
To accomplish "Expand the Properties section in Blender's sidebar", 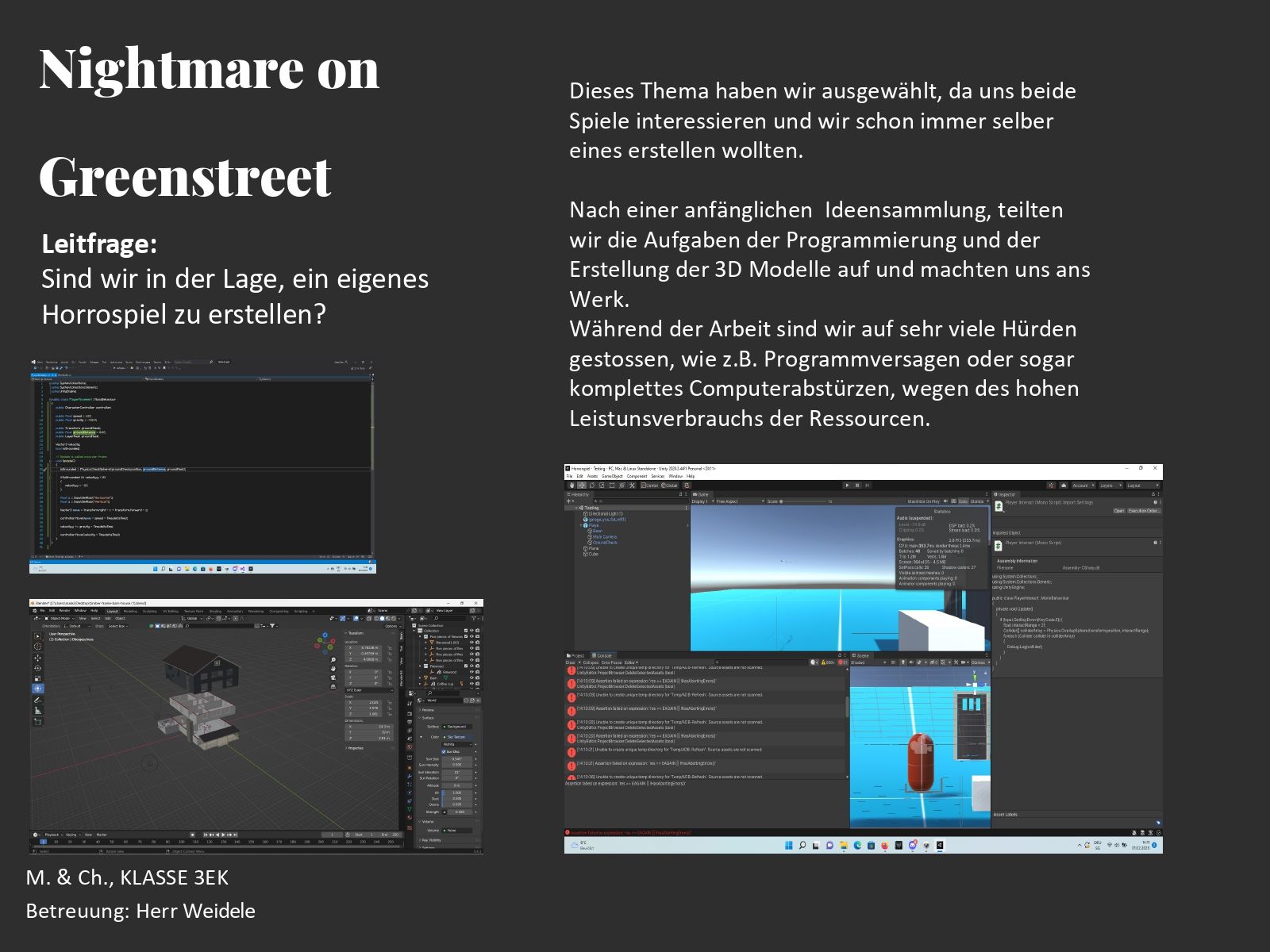I will 355,747.
